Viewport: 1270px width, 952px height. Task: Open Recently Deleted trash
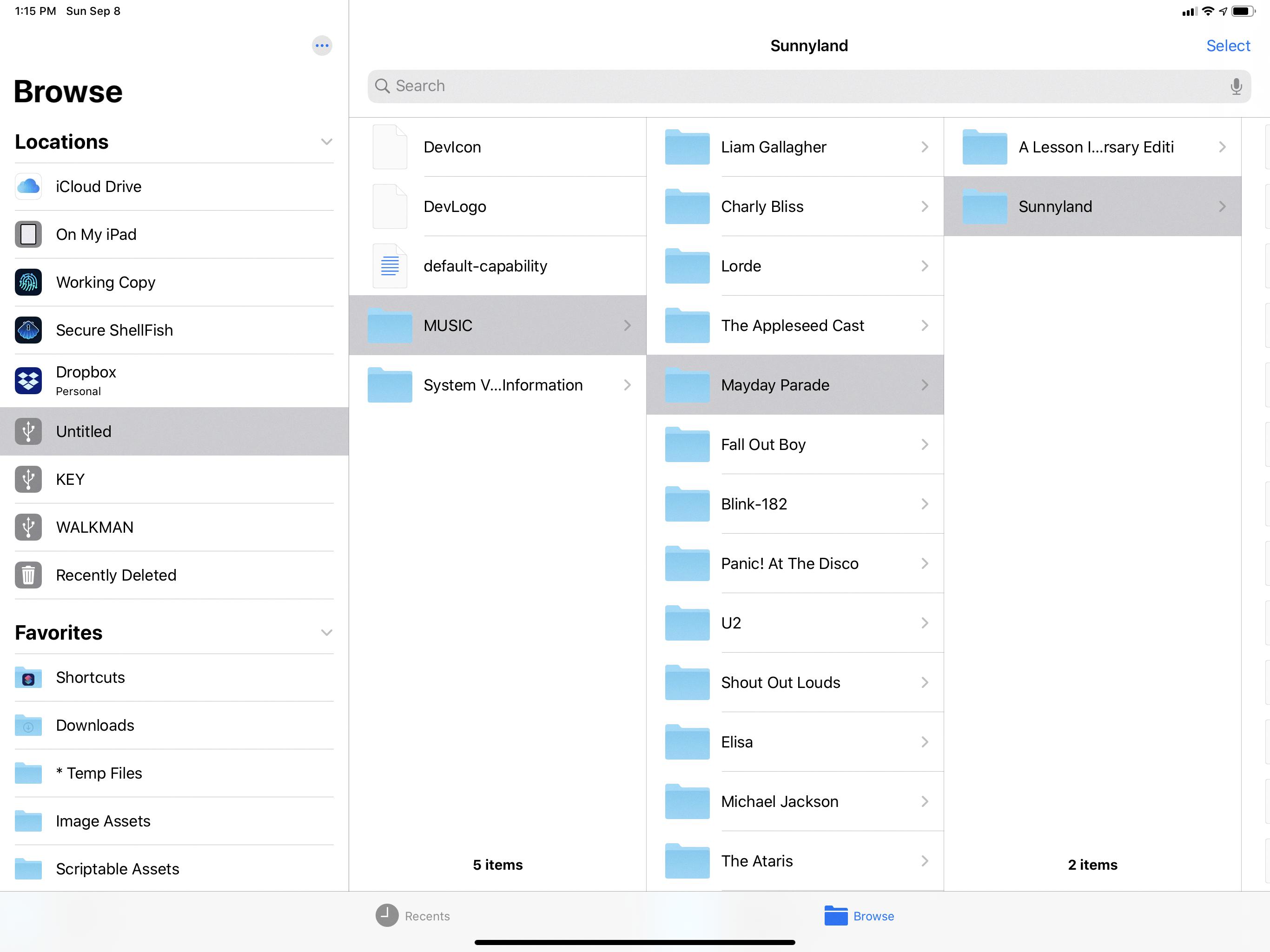[x=115, y=575]
